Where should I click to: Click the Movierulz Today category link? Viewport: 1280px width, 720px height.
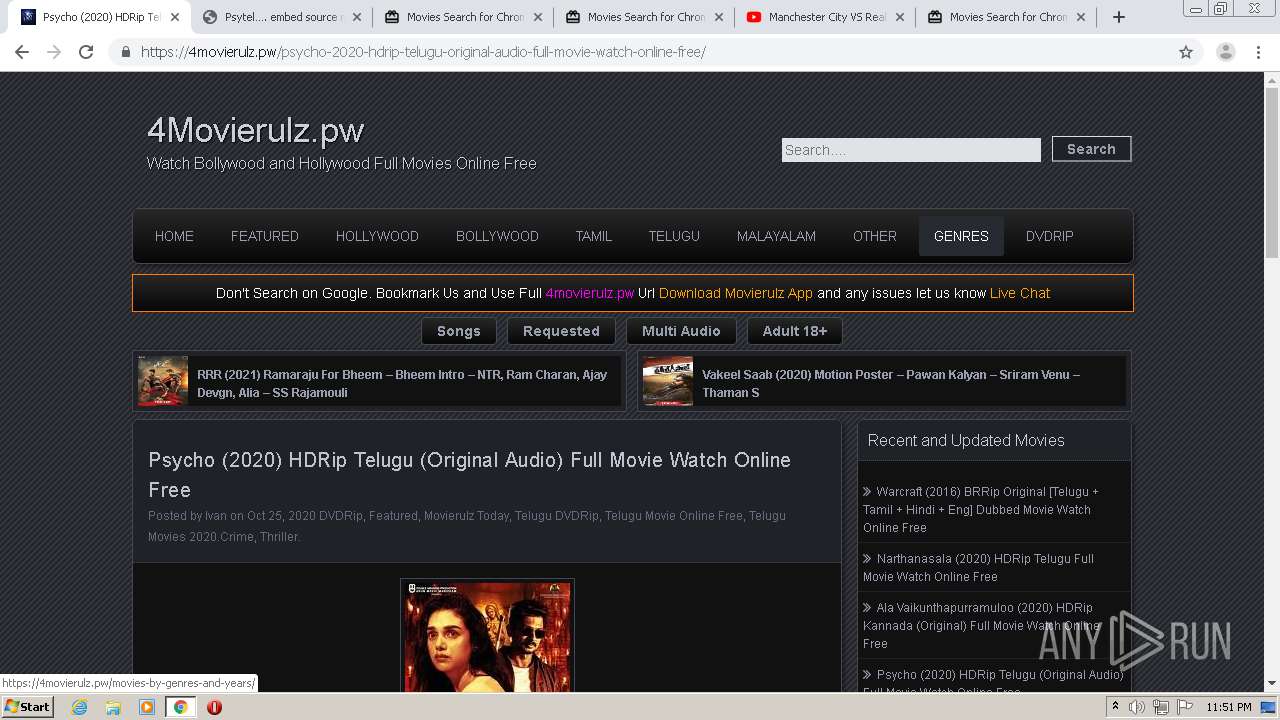(466, 516)
